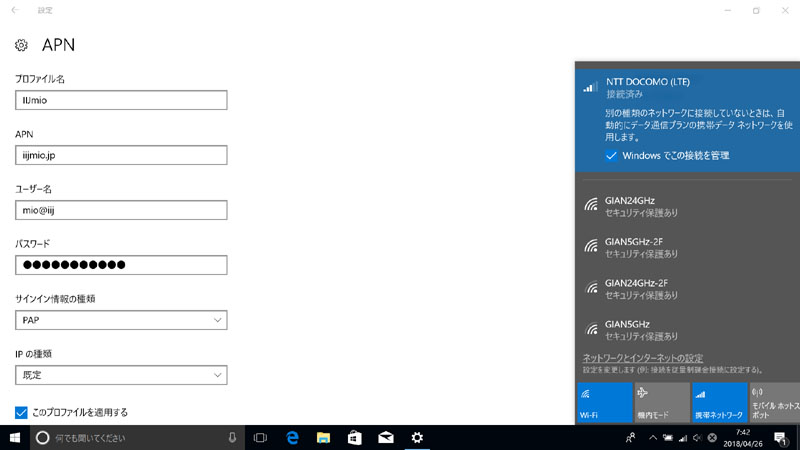Click the circled X tray icon
The height and width of the screenshot is (450, 800).
pos(712,438)
